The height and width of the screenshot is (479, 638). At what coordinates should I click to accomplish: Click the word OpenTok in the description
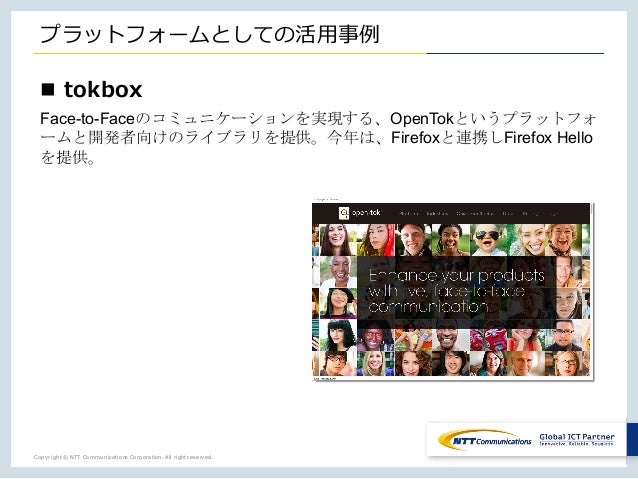click(x=422, y=119)
